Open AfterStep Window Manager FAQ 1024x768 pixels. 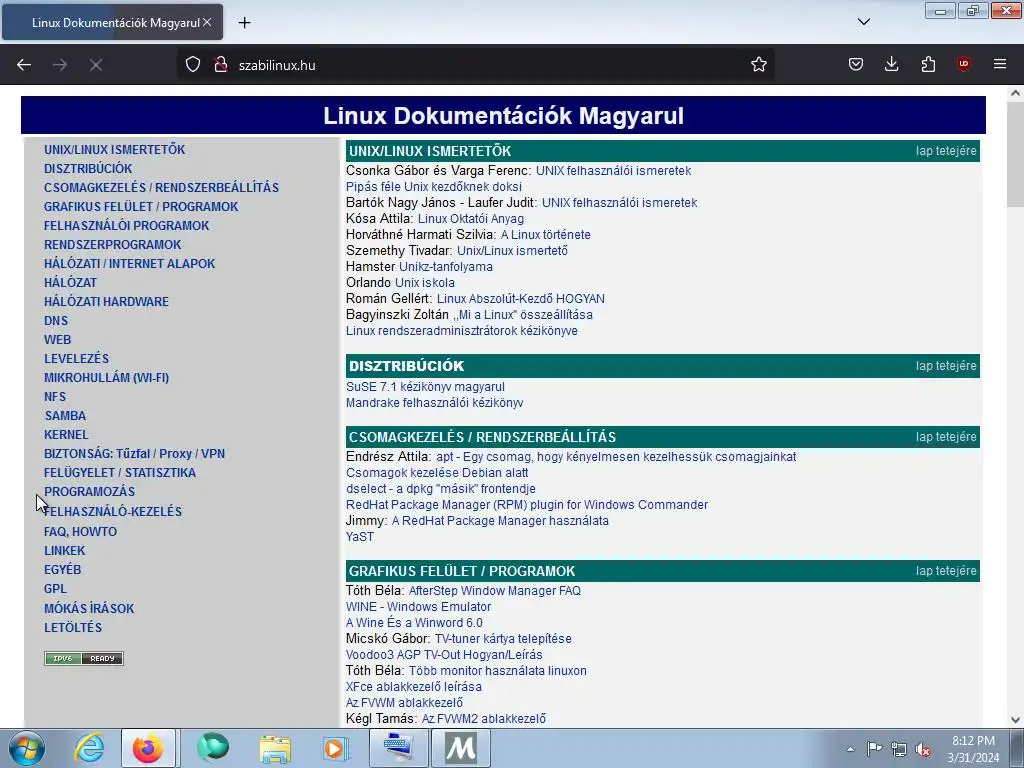click(x=494, y=591)
